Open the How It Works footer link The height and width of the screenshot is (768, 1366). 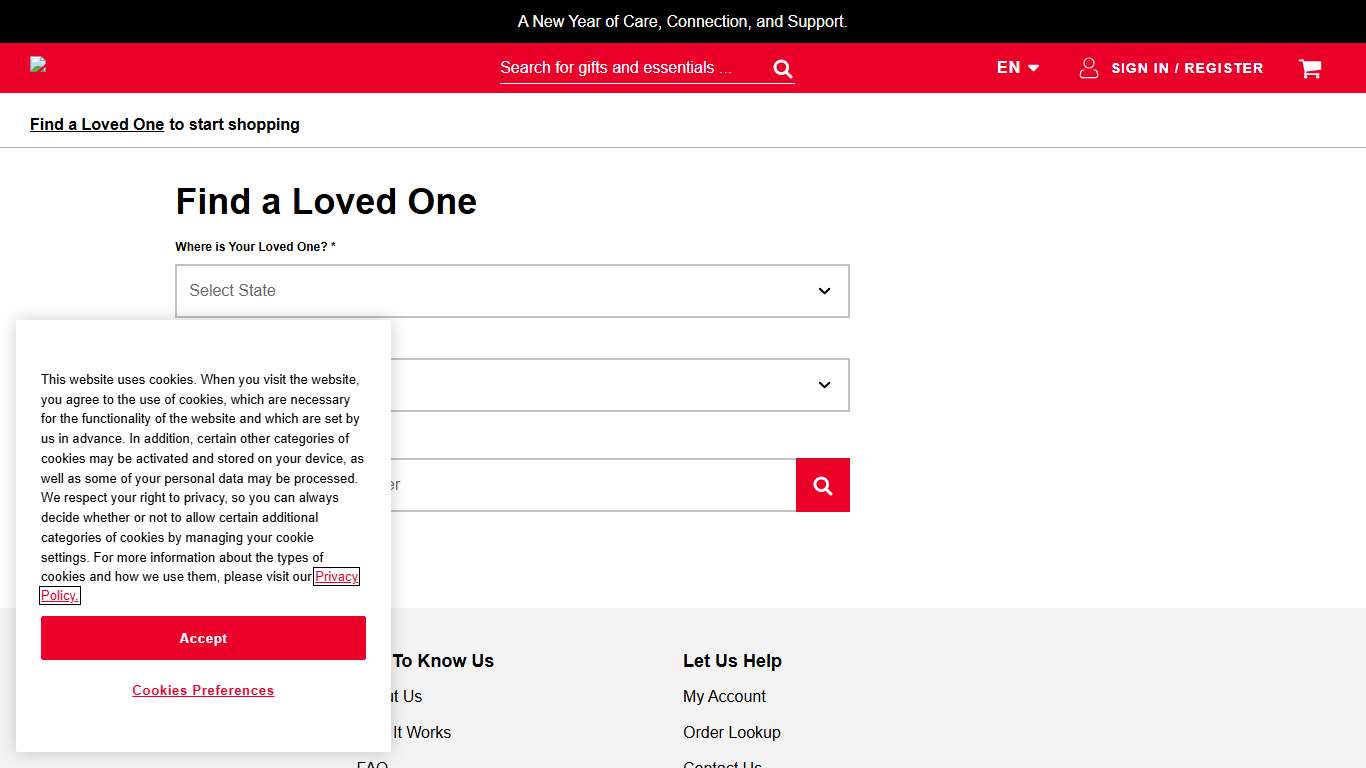point(422,733)
